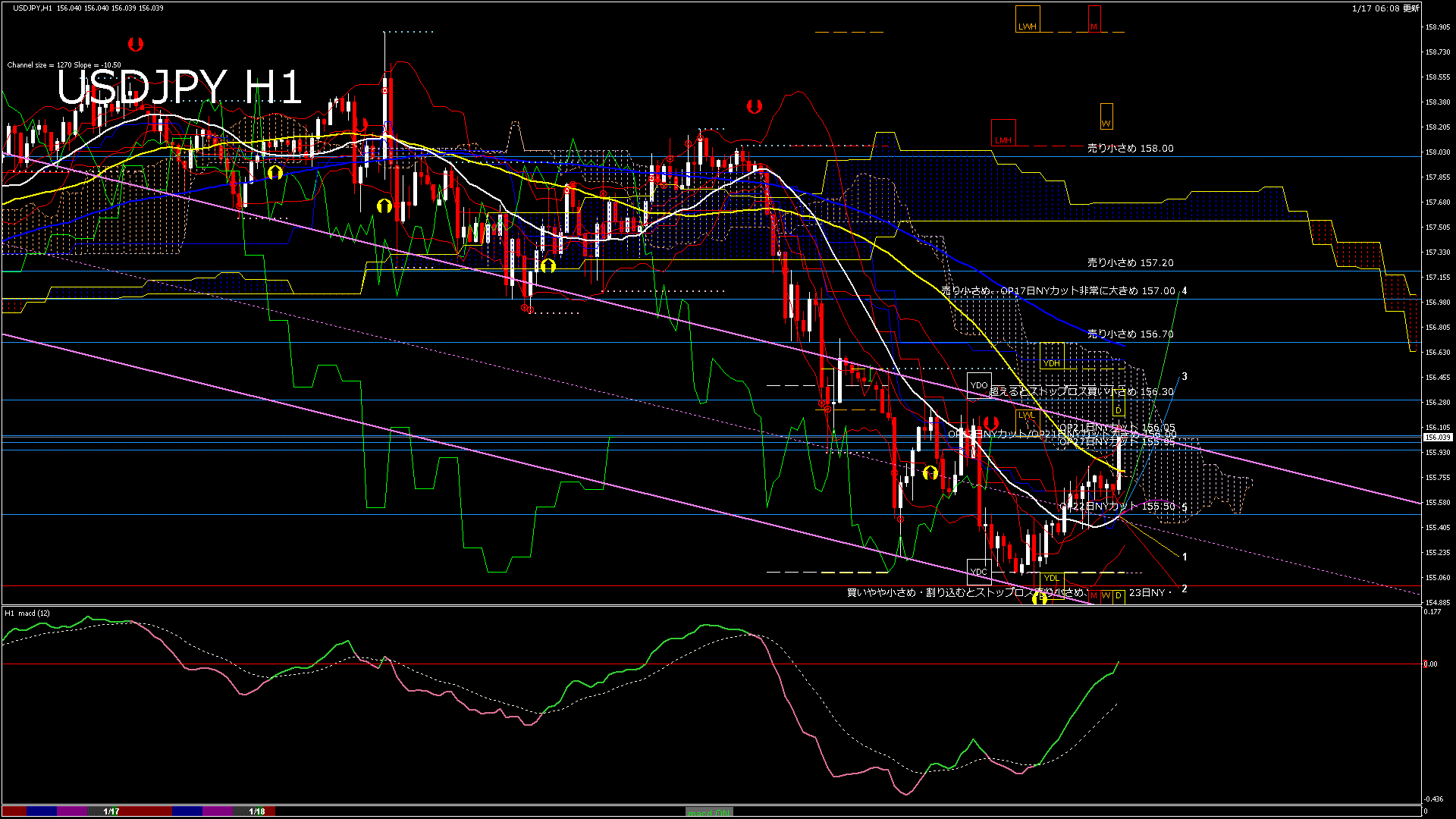Click the 0.177 MACD scale value
The width and height of the screenshot is (1456, 819).
click(x=1432, y=612)
